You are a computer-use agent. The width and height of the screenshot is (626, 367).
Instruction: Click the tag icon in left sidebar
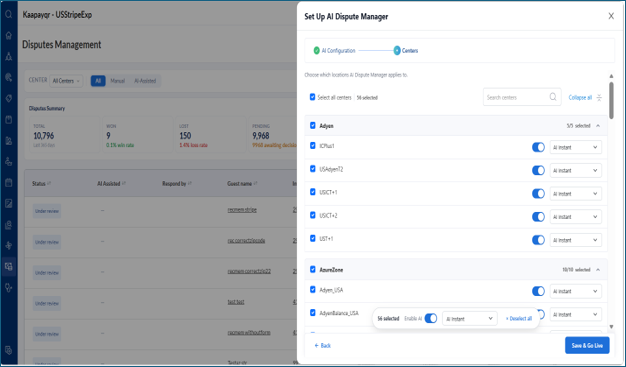click(x=8, y=98)
